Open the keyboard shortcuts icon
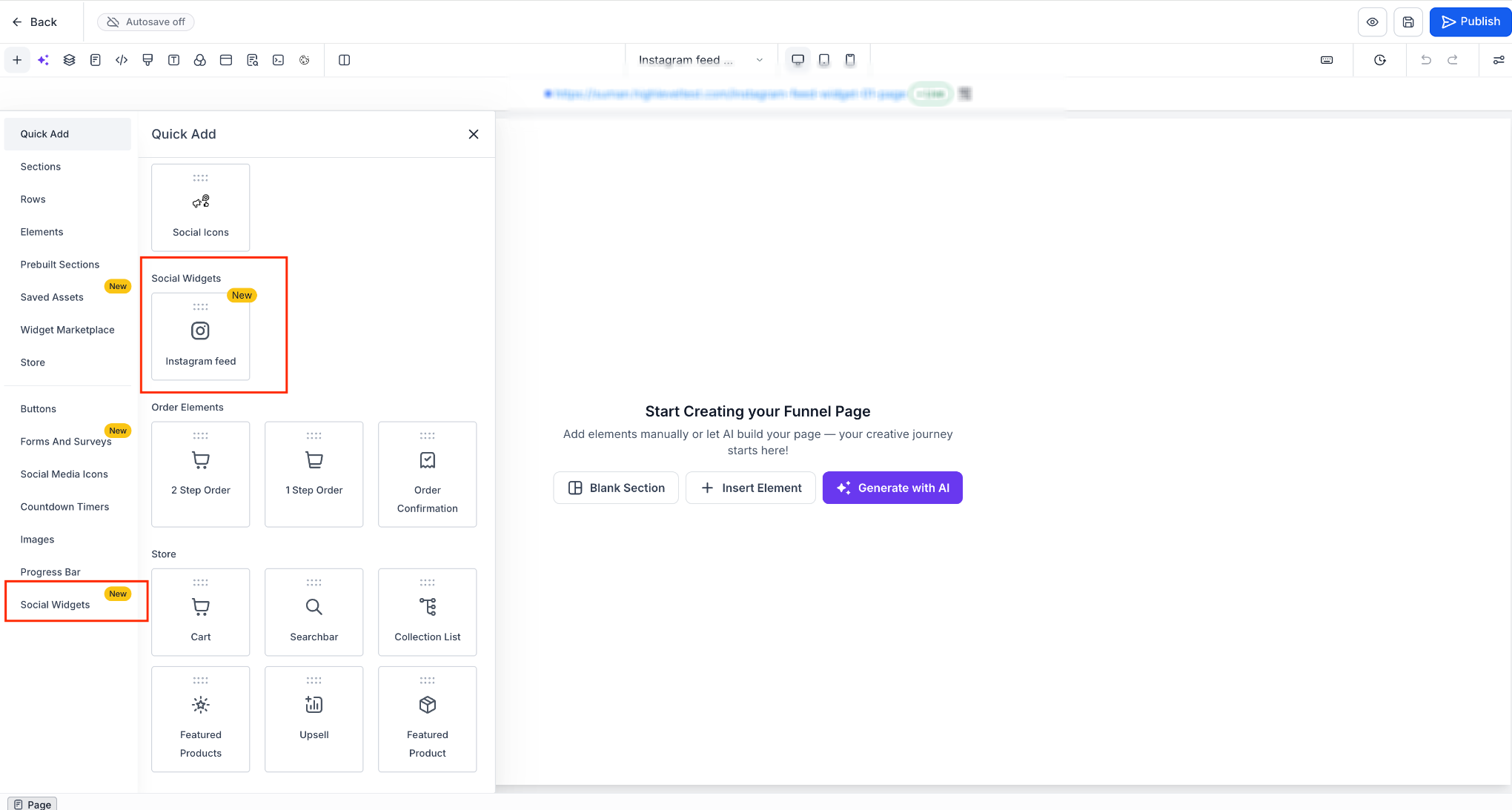The width and height of the screenshot is (1512, 810). click(1327, 60)
